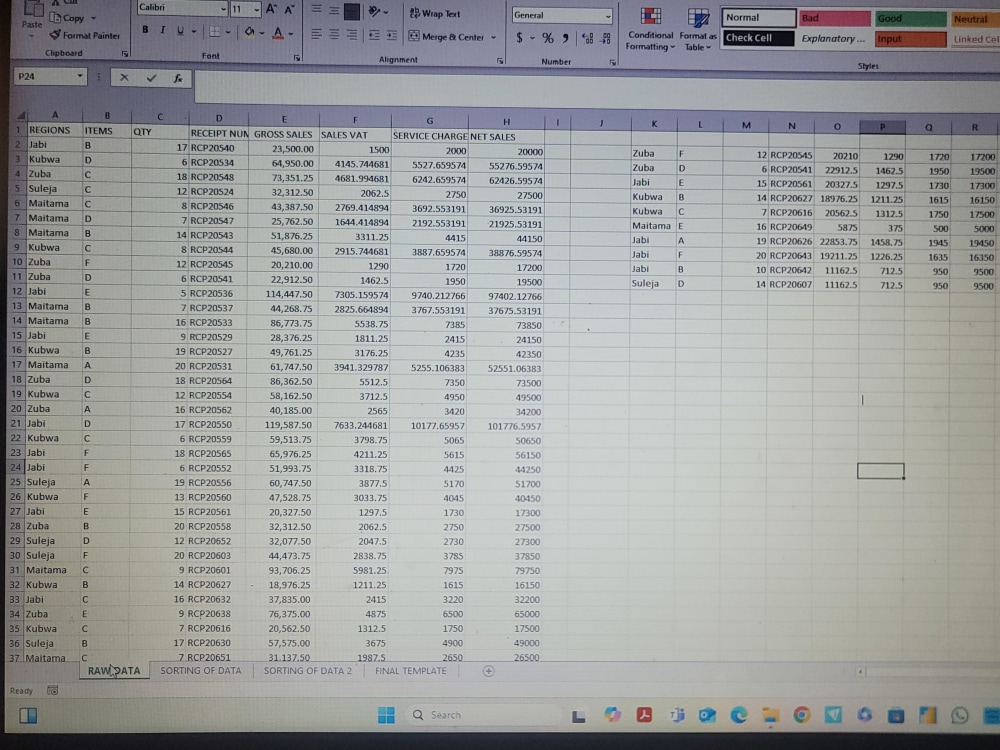Expand the General number format dropdown
The height and width of the screenshot is (750, 1000).
click(607, 16)
